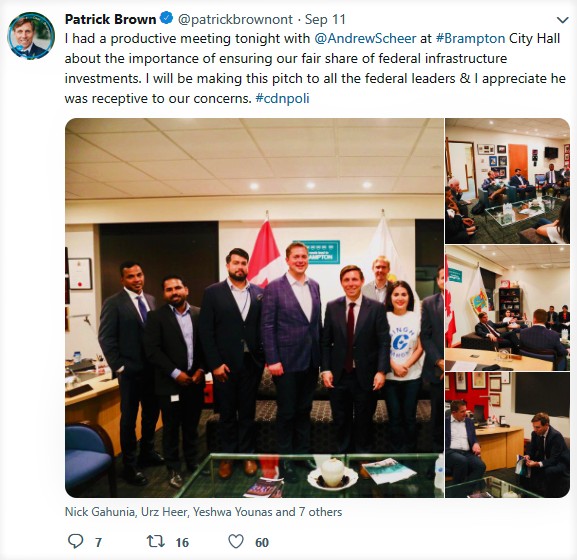577x560 pixels.
Task: Open the bottom right desk photo
Action: (507, 435)
